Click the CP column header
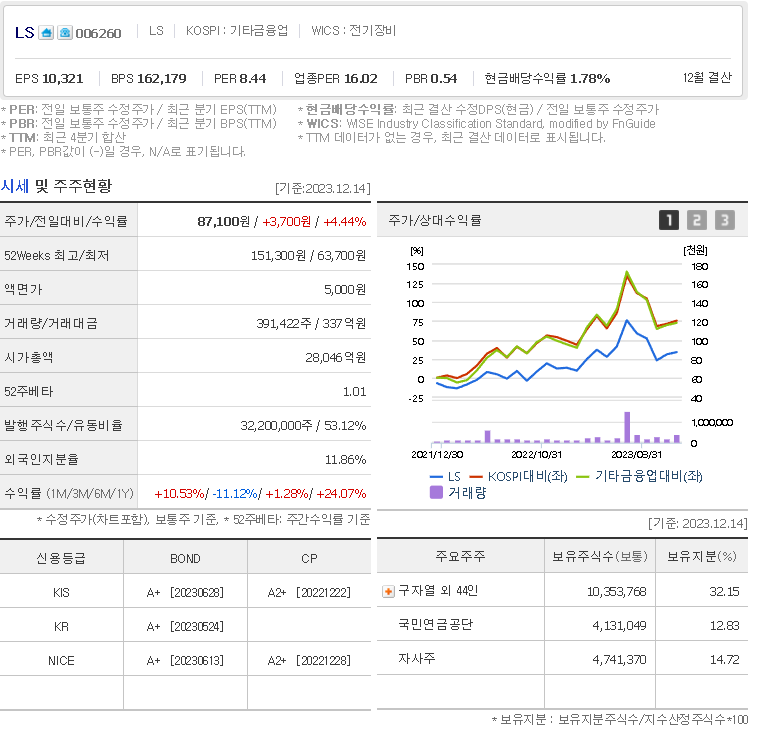This screenshot has width=758, height=729. [x=309, y=558]
